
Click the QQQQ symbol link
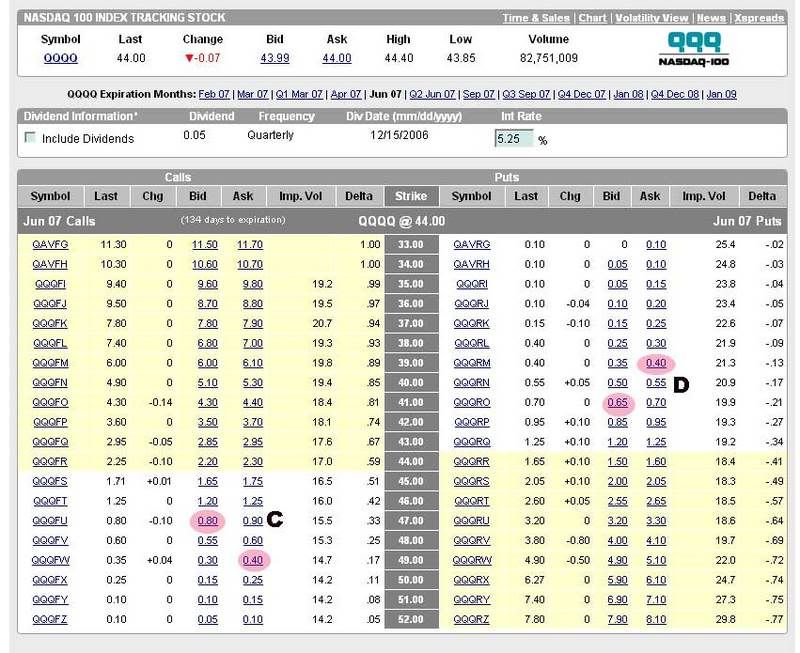(61, 58)
